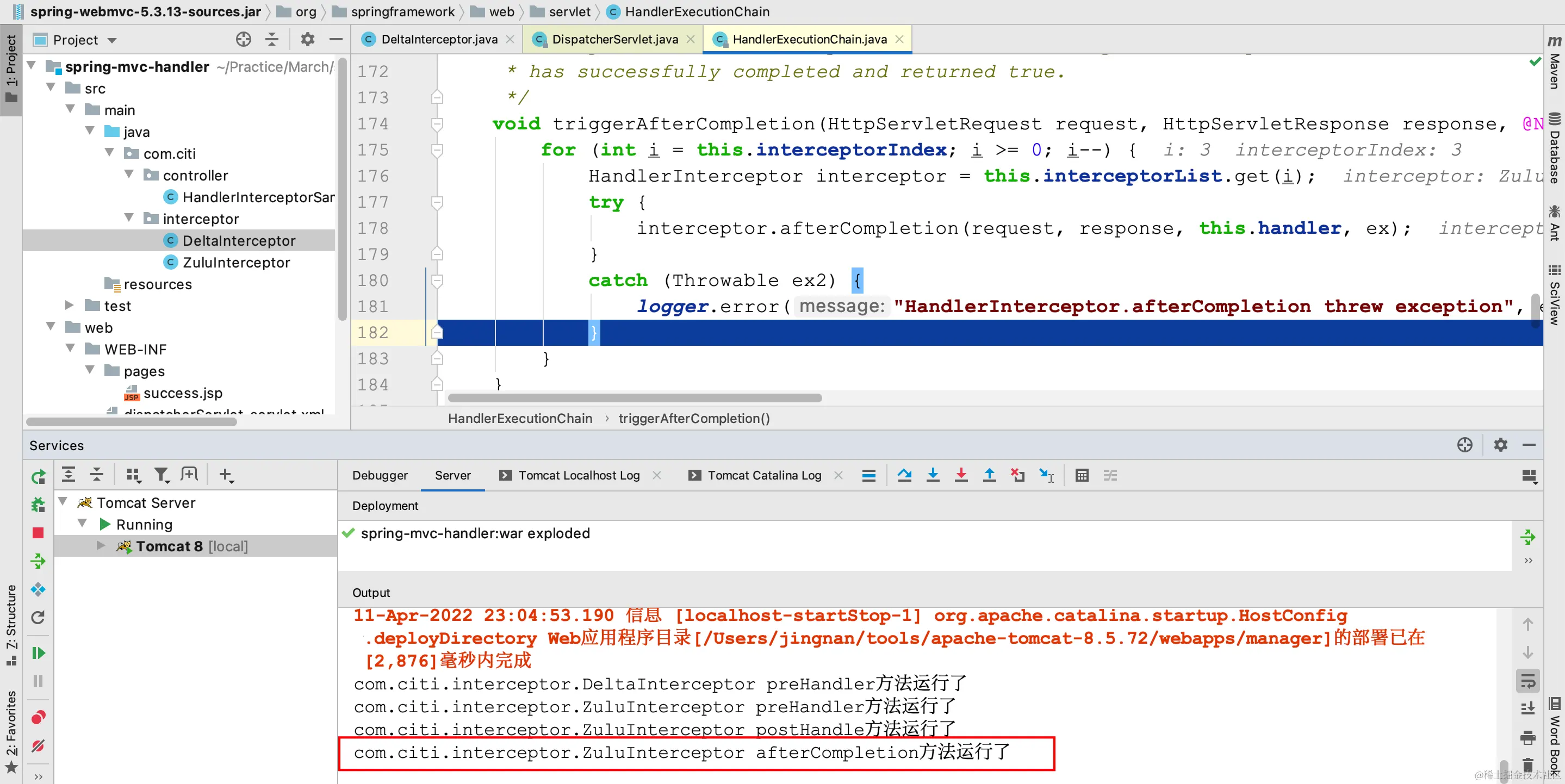Close HandlerExecutionChain.java tab
Screen dimensions: 1565x784
[x=900, y=40]
